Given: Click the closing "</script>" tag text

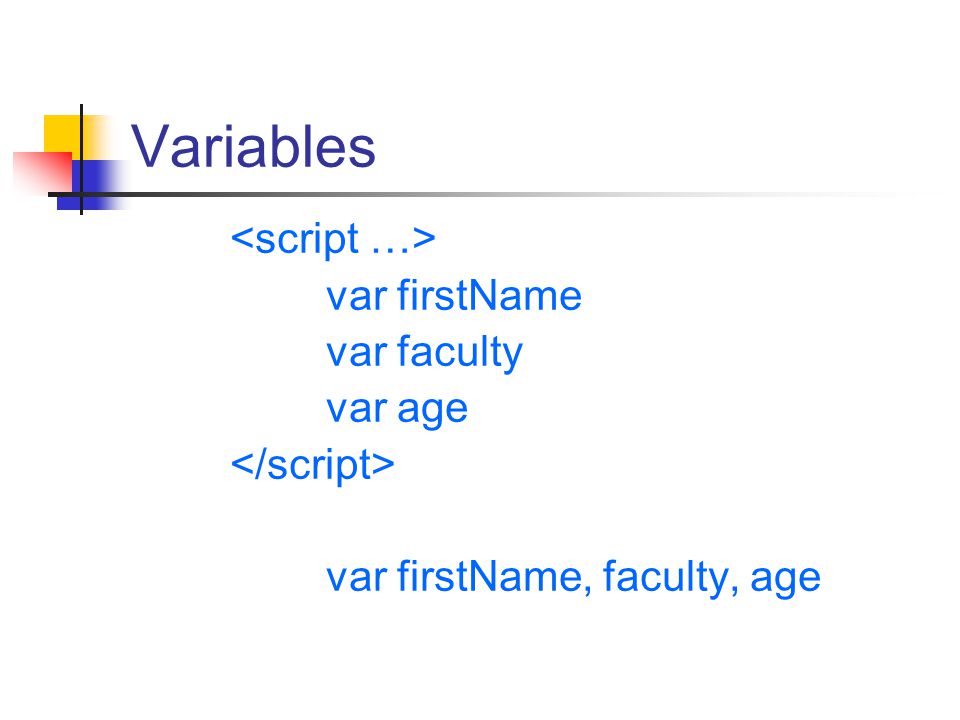Looking at the screenshot, I should [313, 466].
